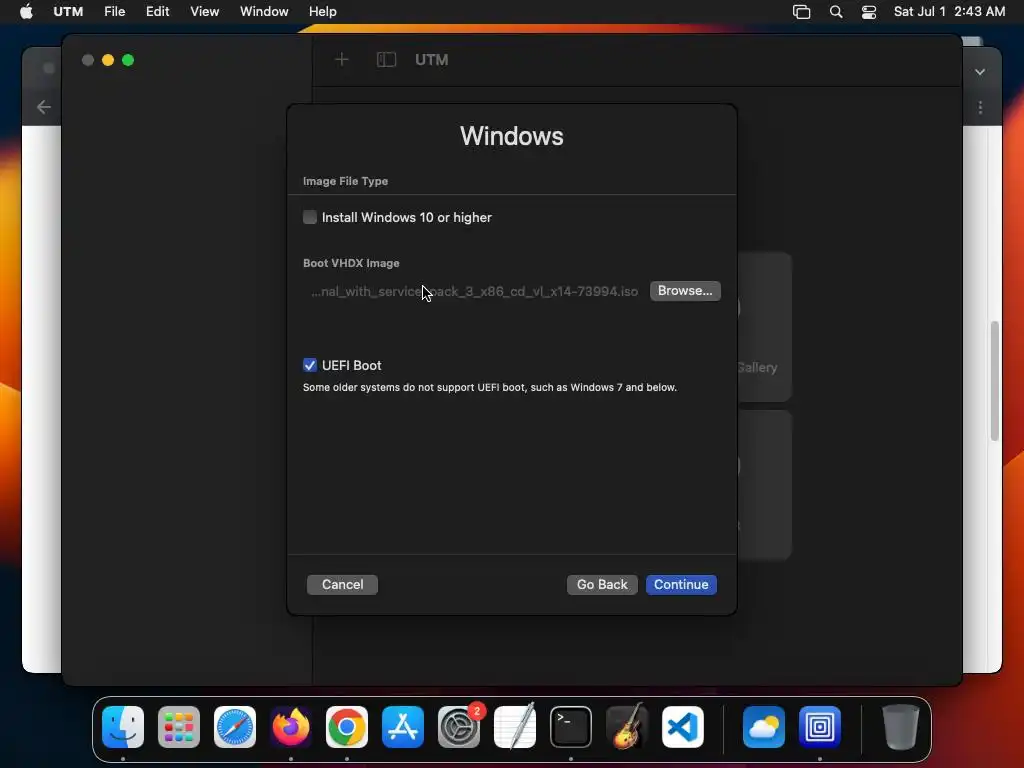Click the boot image file path field
Screen dimensions: 1024x768
tap(475, 291)
